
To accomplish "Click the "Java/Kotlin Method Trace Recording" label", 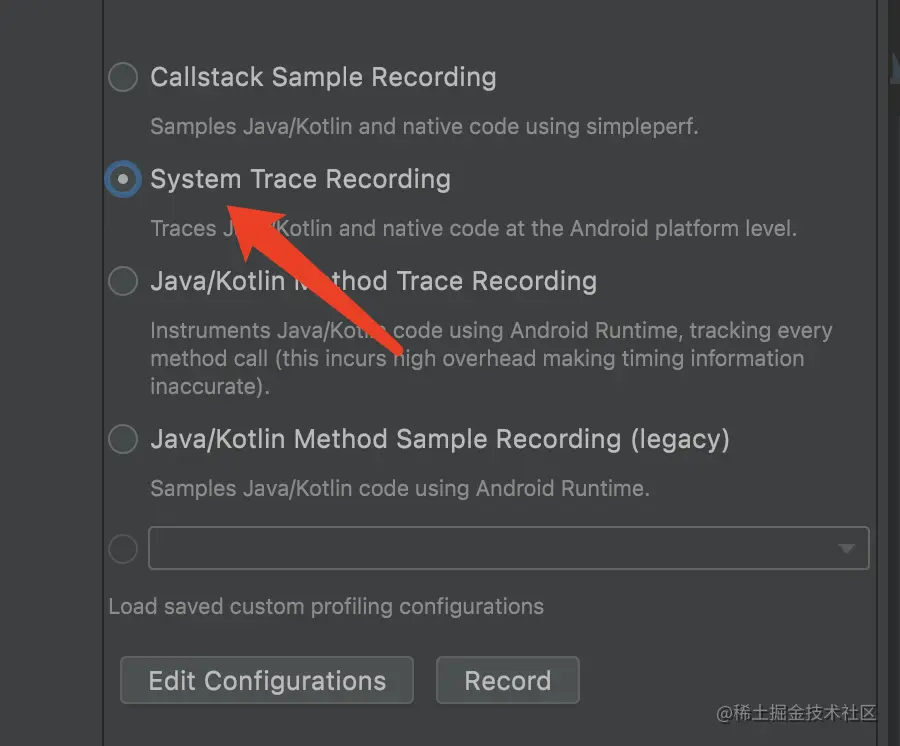I will point(373,282).
